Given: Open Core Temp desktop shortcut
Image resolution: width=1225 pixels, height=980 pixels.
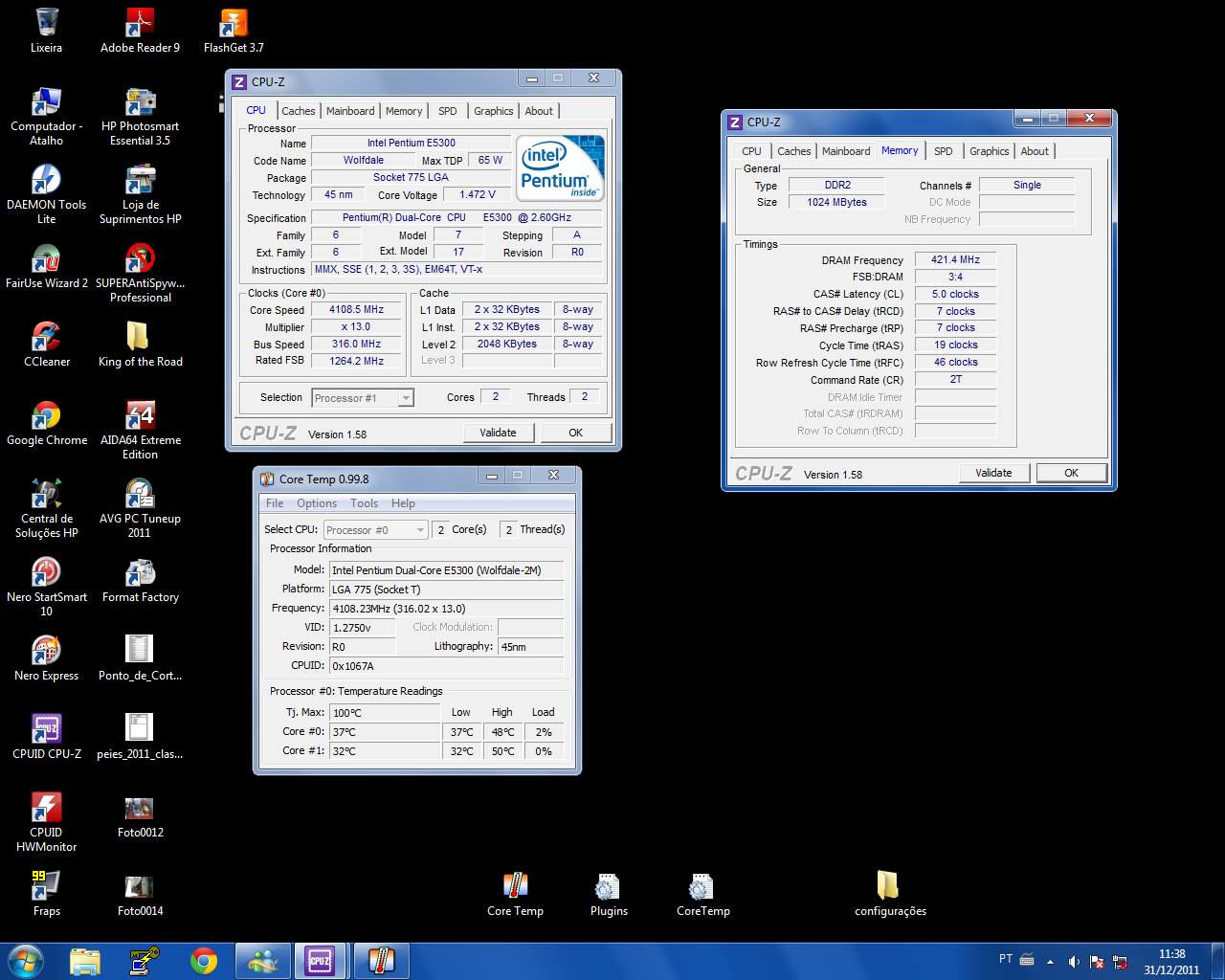Looking at the screenshot, I should (x=515, y=894).
